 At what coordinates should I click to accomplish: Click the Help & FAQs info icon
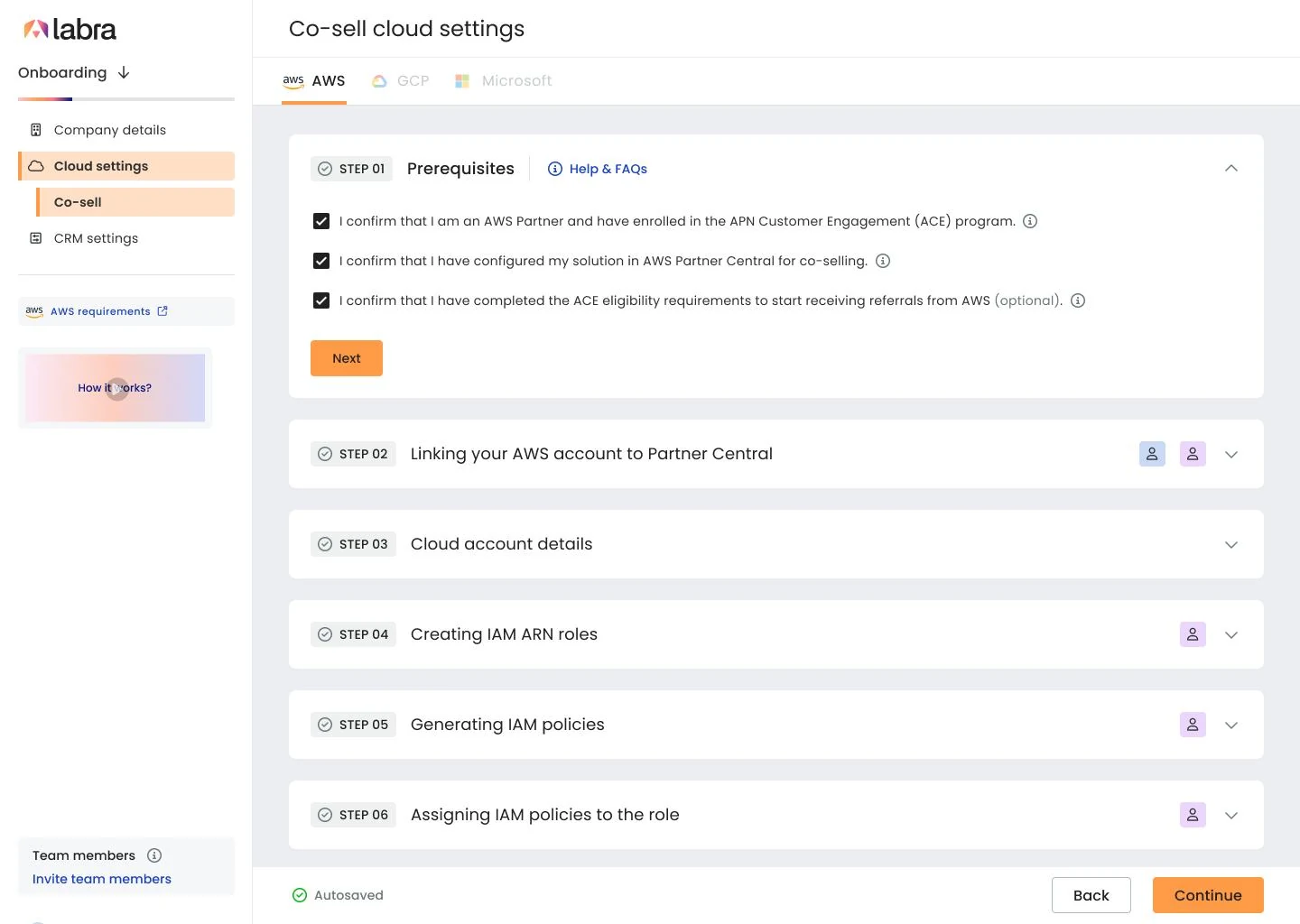pos(555,169)
